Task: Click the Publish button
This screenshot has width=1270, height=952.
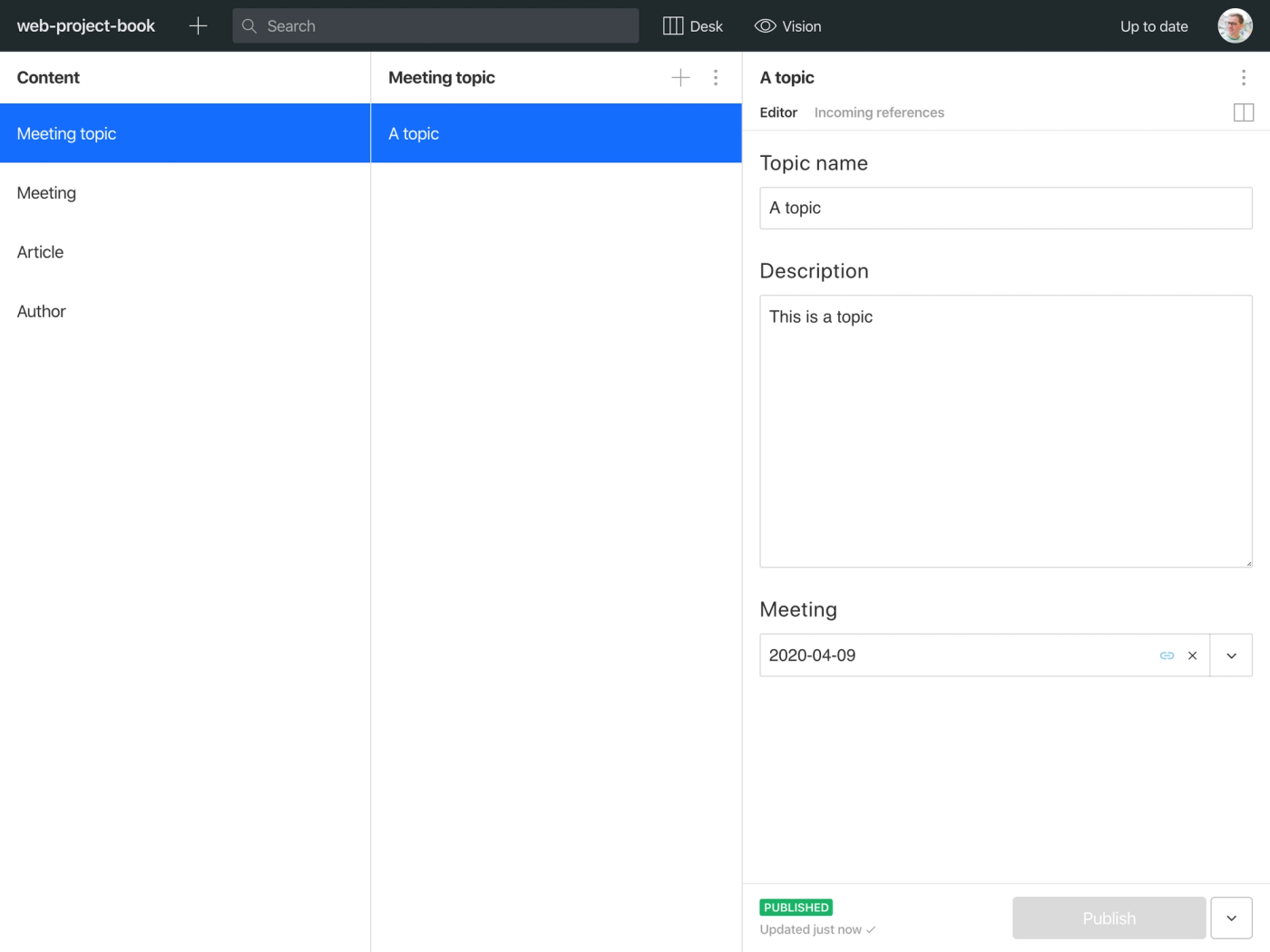Action: click(x=1109, y=918)
